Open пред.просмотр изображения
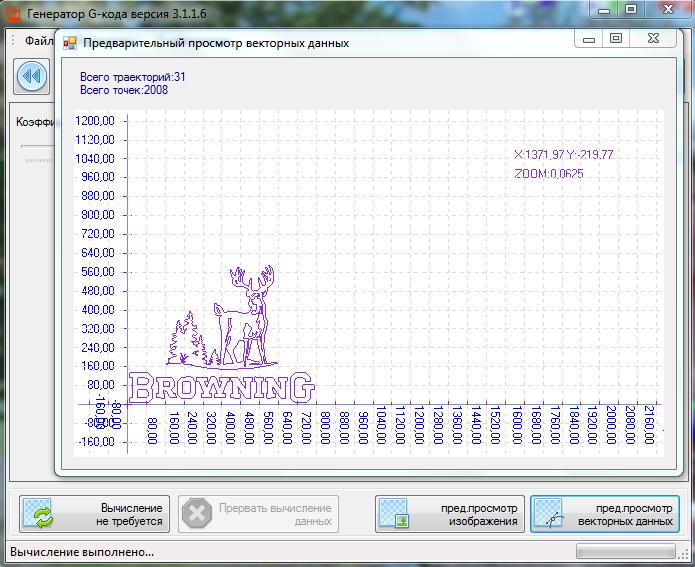 click(450, 514)
